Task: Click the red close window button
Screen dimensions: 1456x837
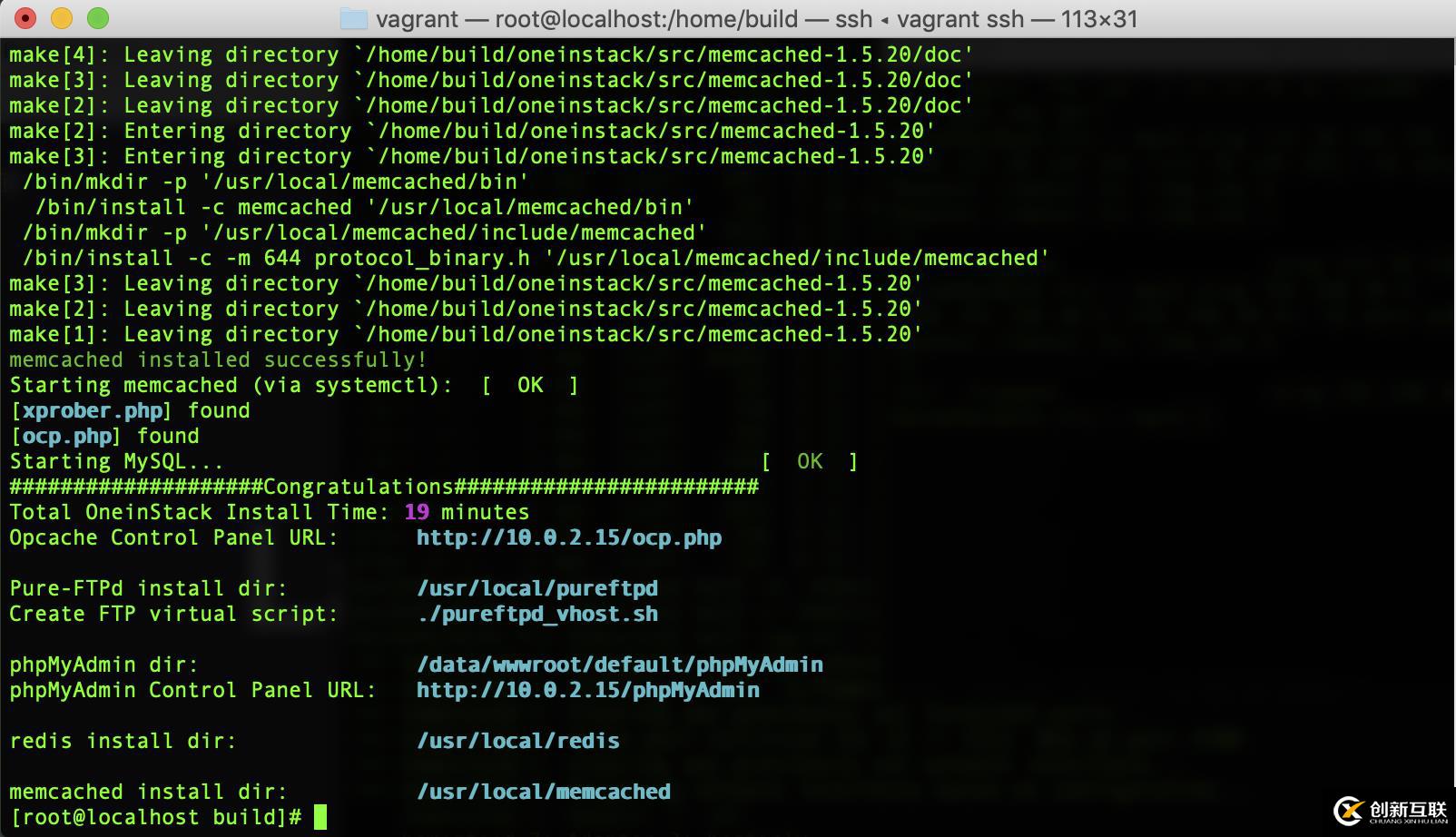Action: coord(25,18)
